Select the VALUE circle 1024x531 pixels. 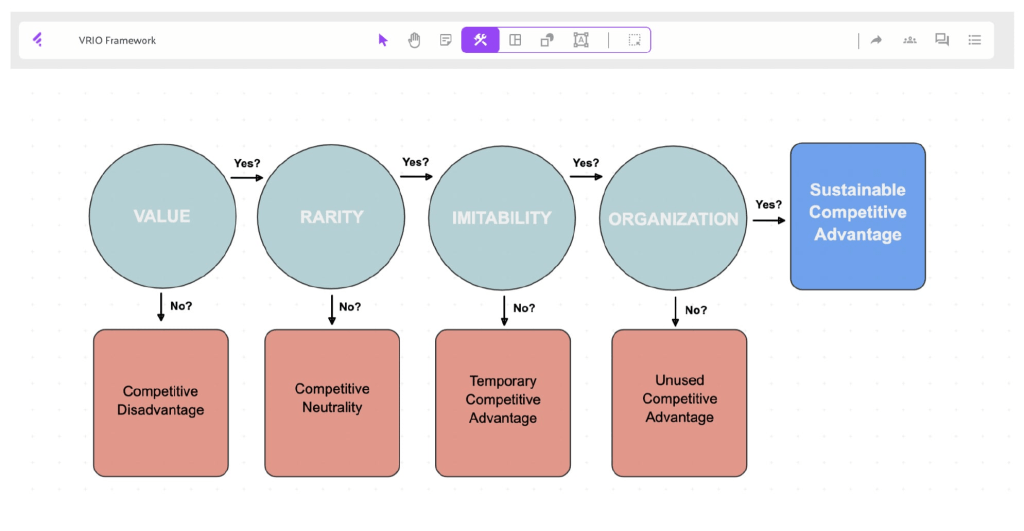162,217
